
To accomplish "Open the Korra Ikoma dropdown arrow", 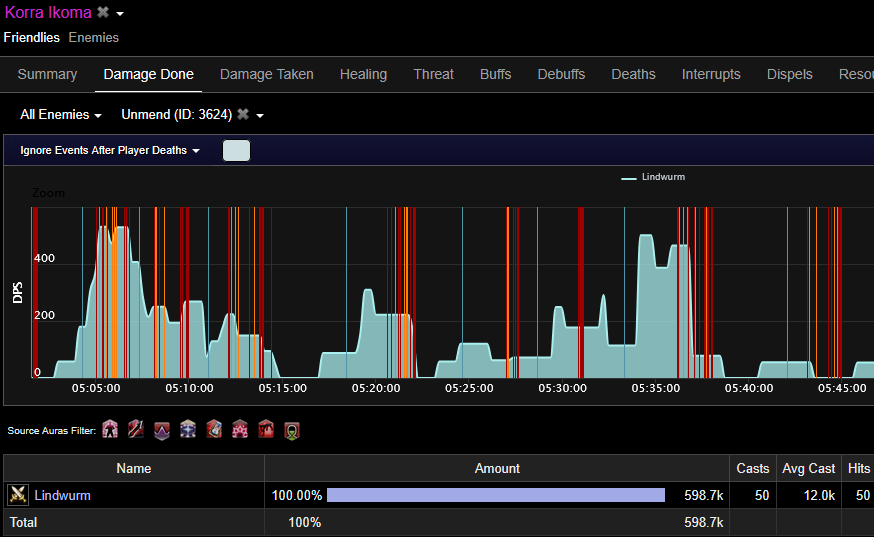I will tap(120, 13).
